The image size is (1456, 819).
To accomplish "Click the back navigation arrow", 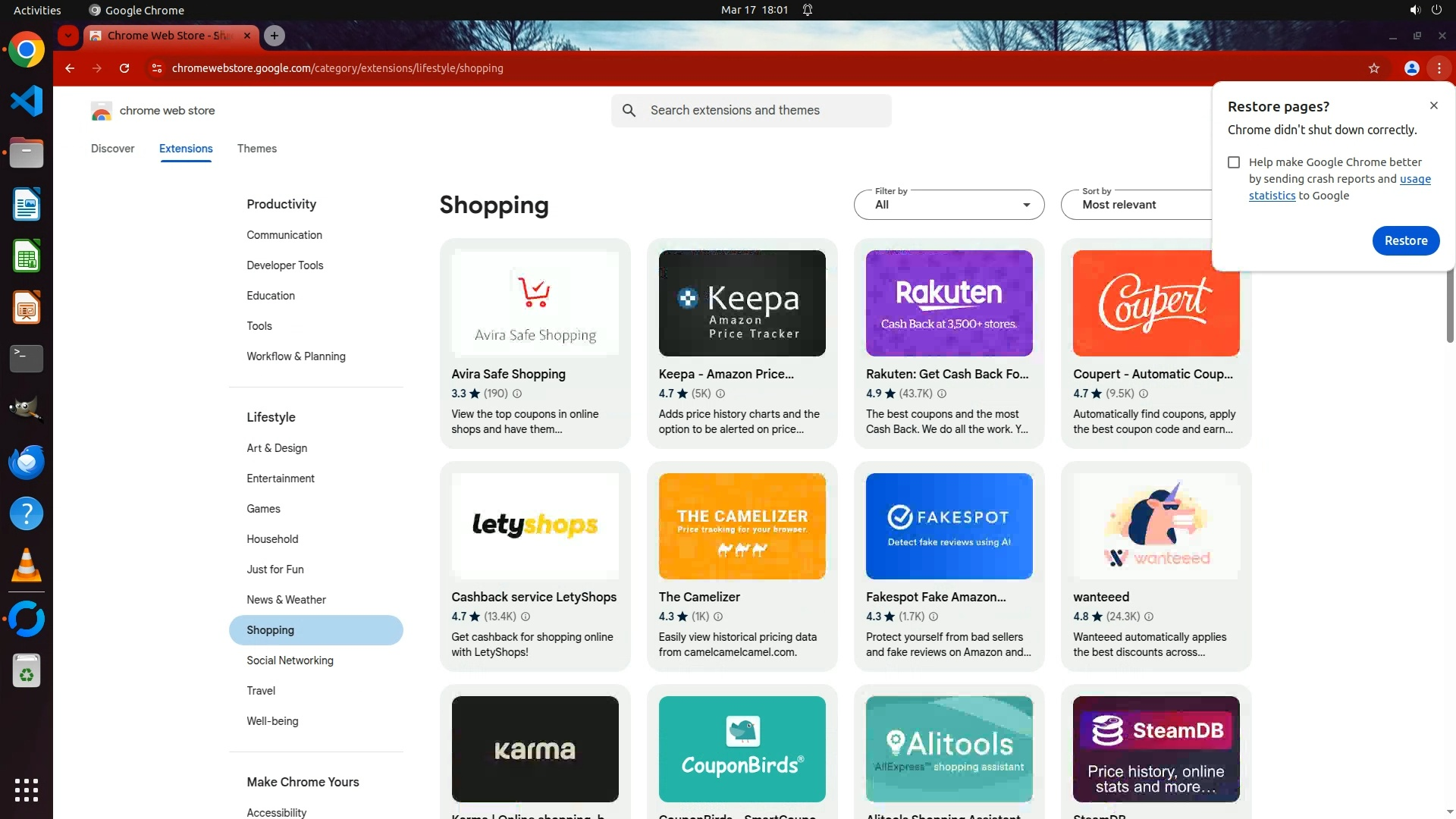I will 70,68.
